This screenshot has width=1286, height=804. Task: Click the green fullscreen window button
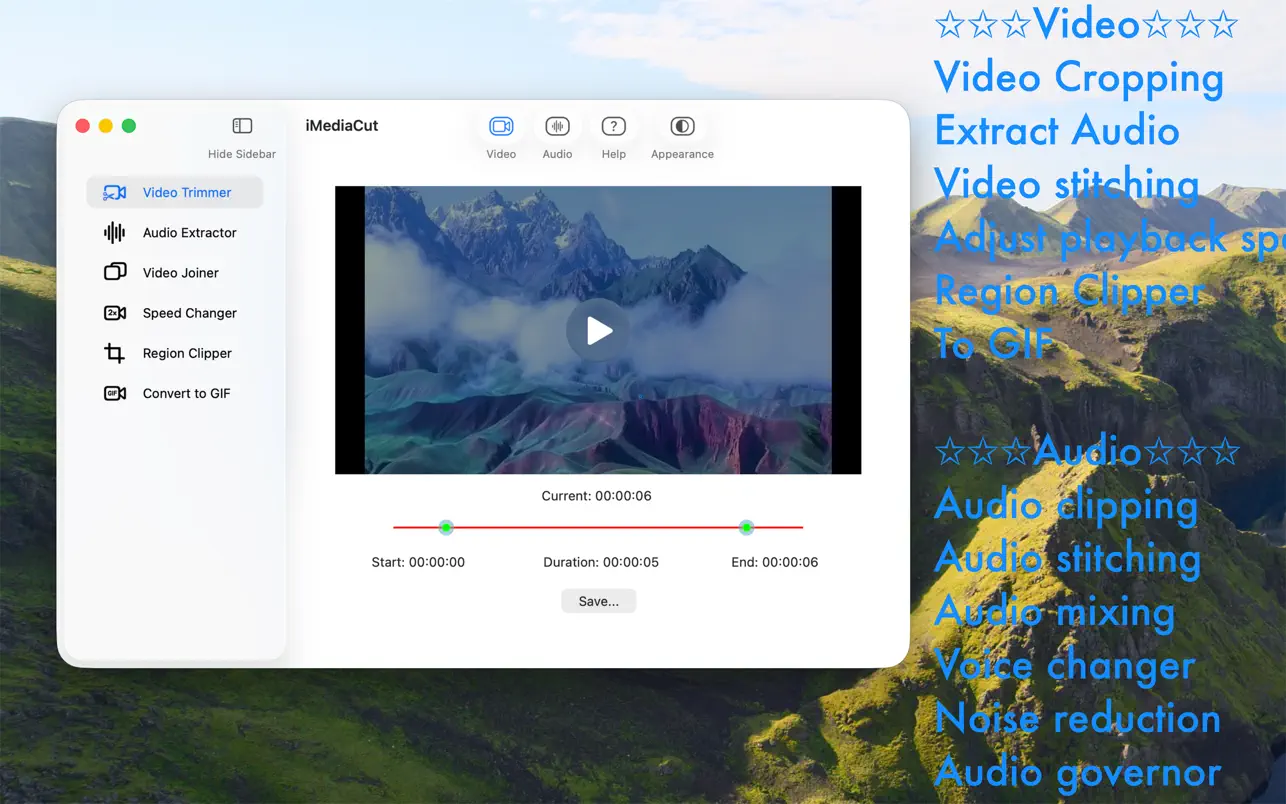pos(129,126)
